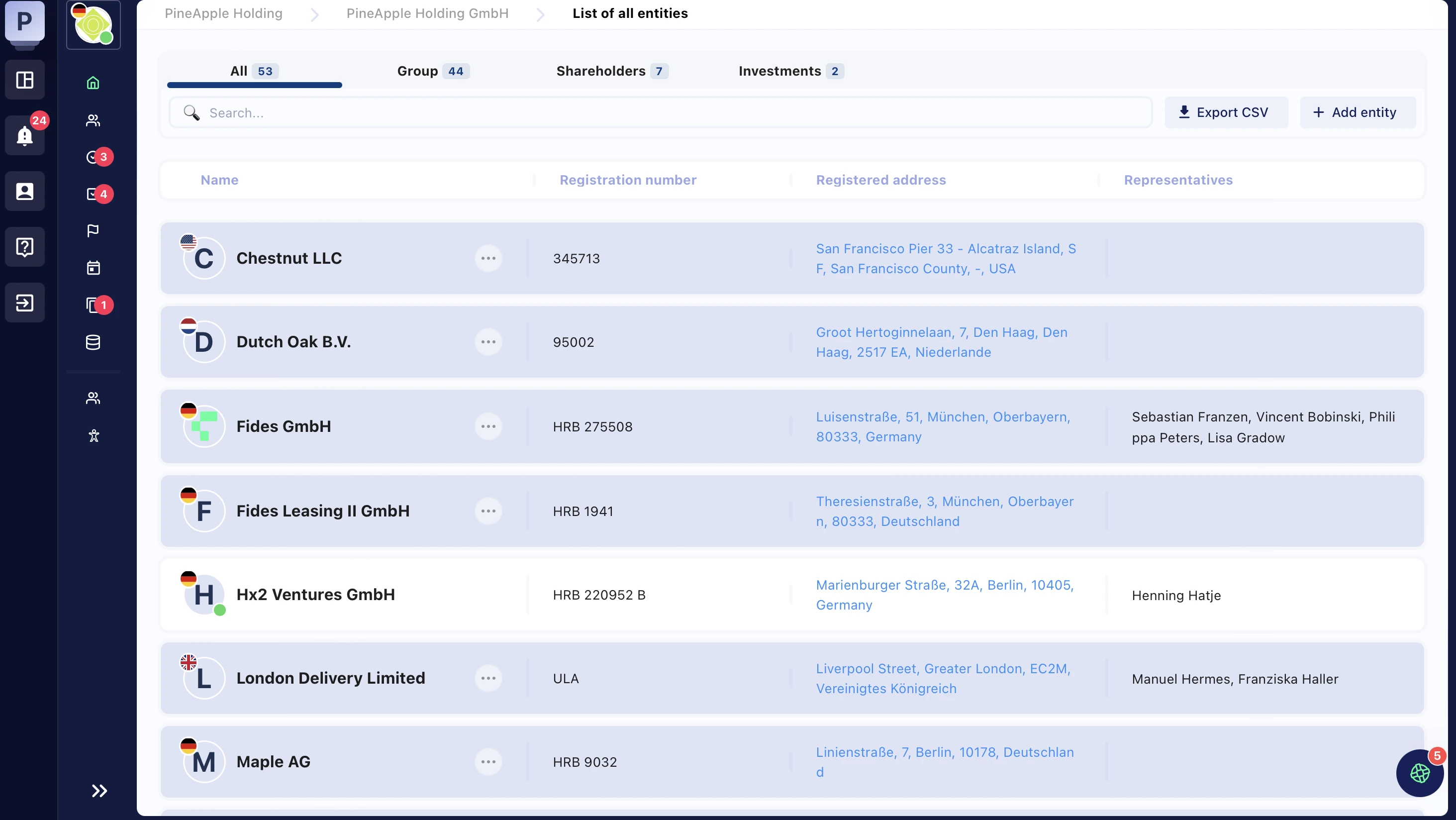Click Maple AG Linienstraße address link

click(x=945, y=762)
